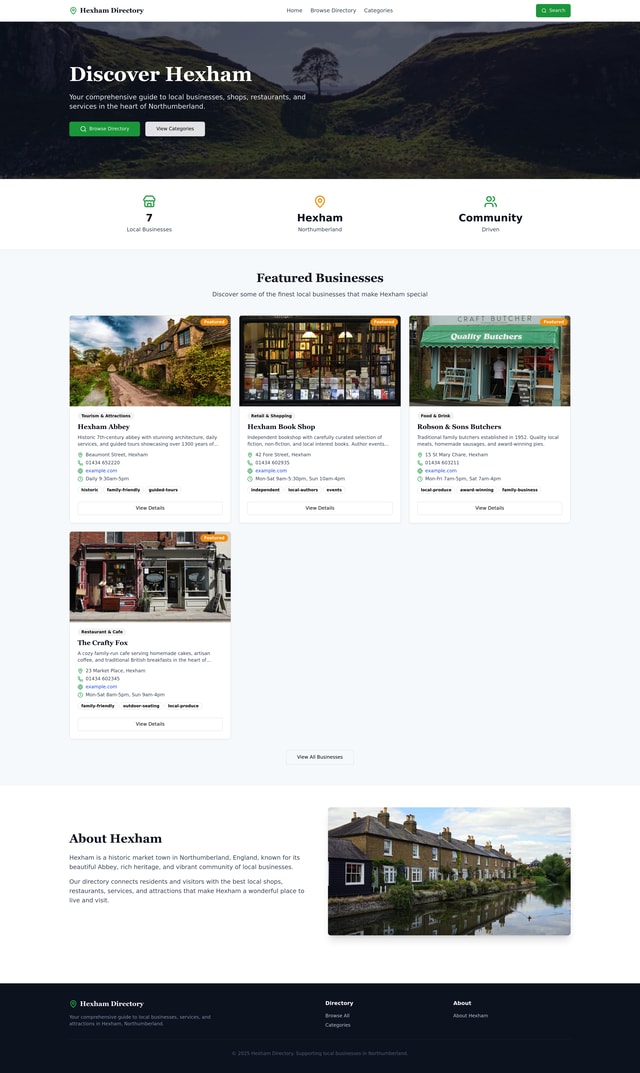This screenshot has width=640, height=1073.
Task: View Details for Hexham Book Shop
Action: pyautogui.click(x=320, y=508)
